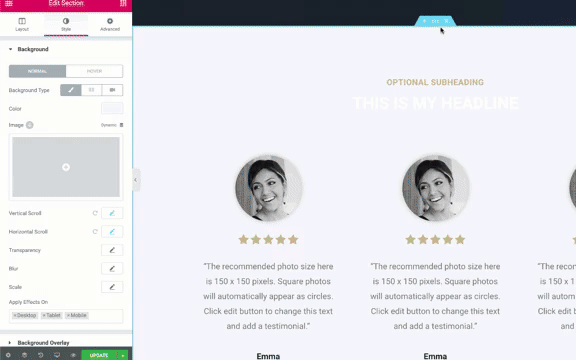Click the second testimonial circular photo
This screenshot has width=576, height=360.
(x=436, y=188)
